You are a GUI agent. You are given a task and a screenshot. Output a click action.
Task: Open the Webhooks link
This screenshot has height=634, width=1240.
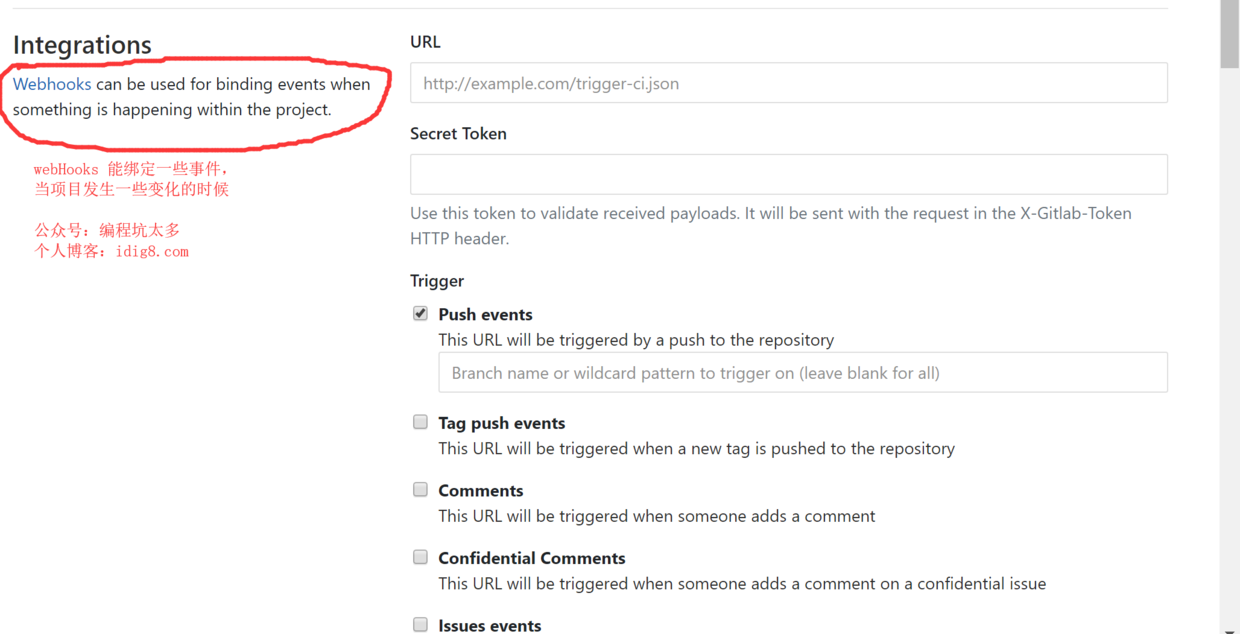pos(52,84)
